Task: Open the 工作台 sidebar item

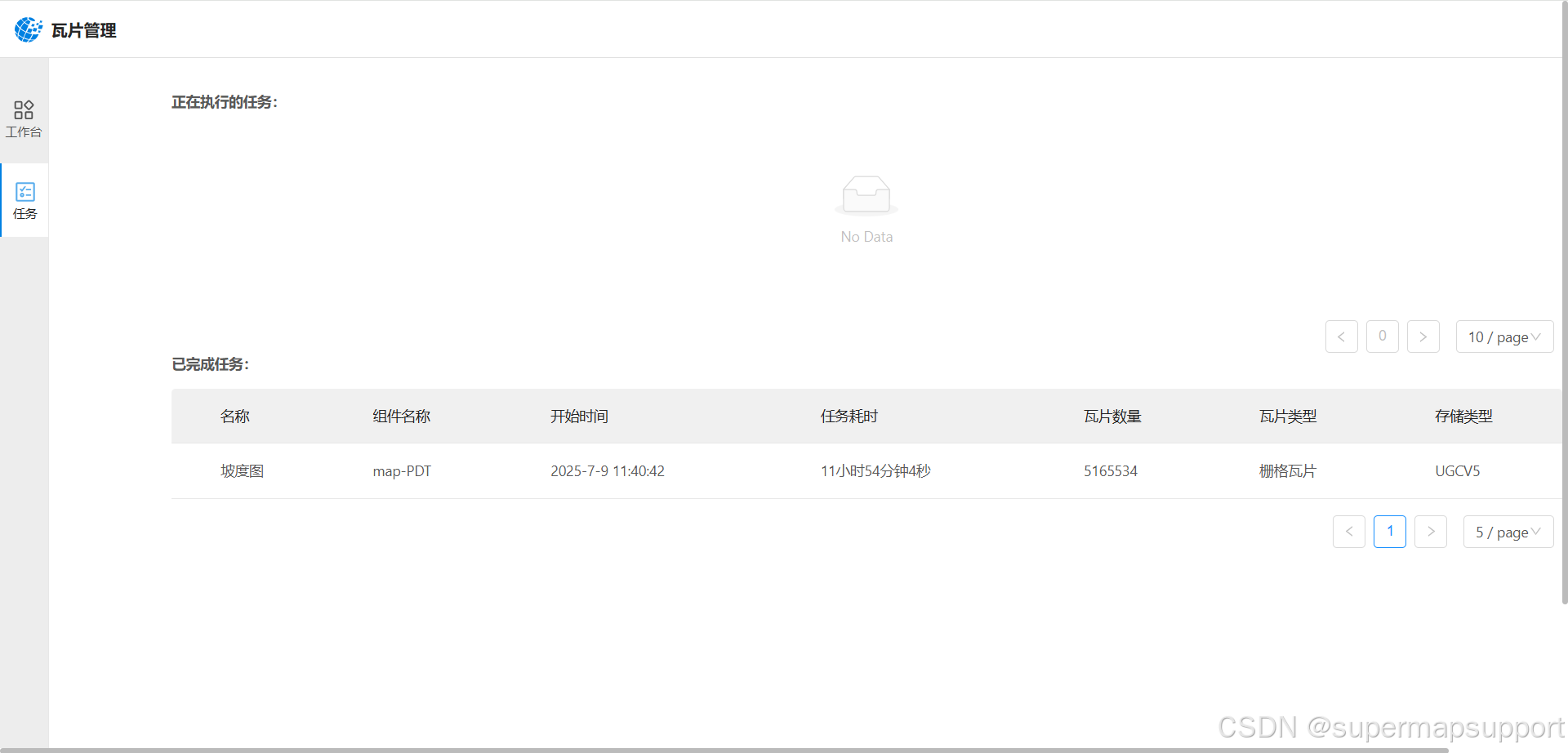Action: (x=24, y=119)
